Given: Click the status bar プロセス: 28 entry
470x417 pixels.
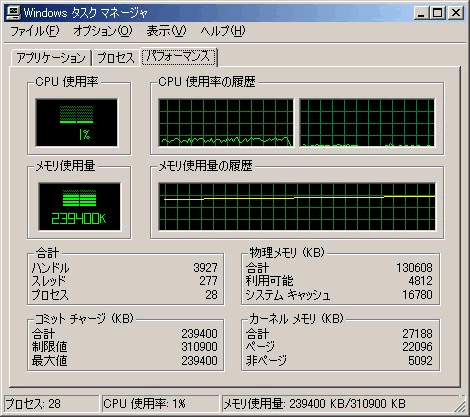Looking at the screenshot, I should (52, 404).
